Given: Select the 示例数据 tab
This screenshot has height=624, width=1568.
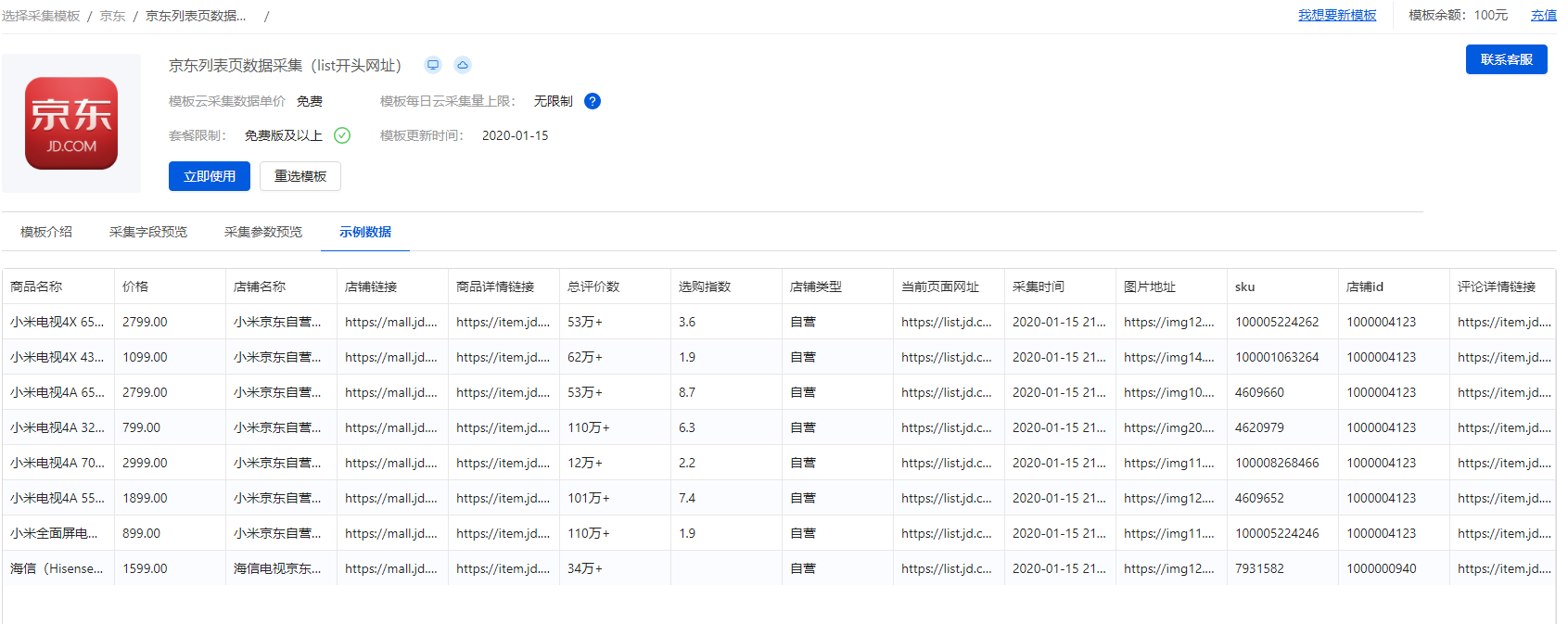Looking at the screenshot, I should point(365,232).
